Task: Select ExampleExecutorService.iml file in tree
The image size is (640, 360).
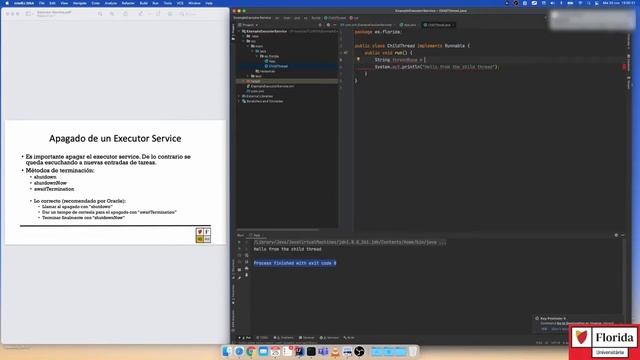Action: pyautogui.click(x=272, y=86)
